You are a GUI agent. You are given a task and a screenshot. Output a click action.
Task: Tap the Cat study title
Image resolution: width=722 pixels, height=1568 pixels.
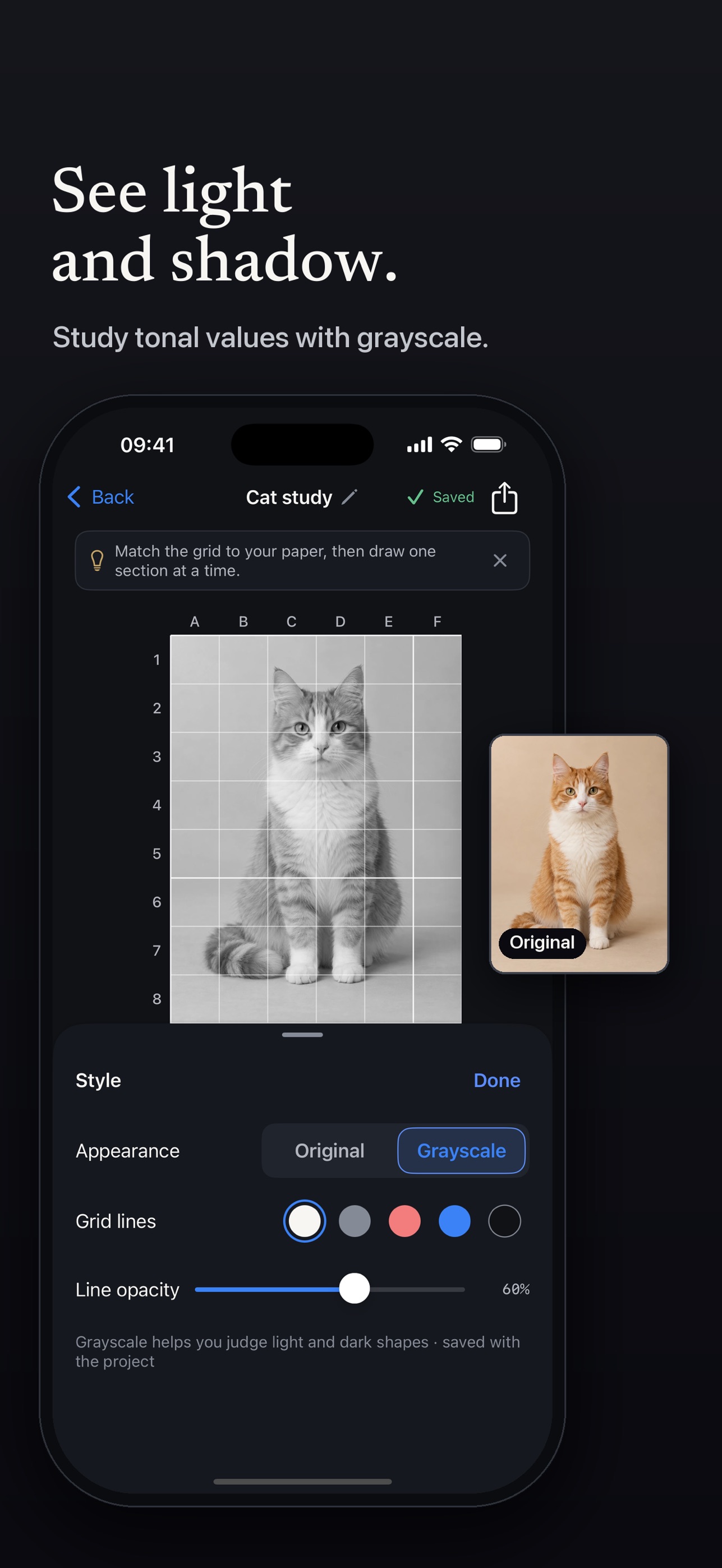point(288,497)
